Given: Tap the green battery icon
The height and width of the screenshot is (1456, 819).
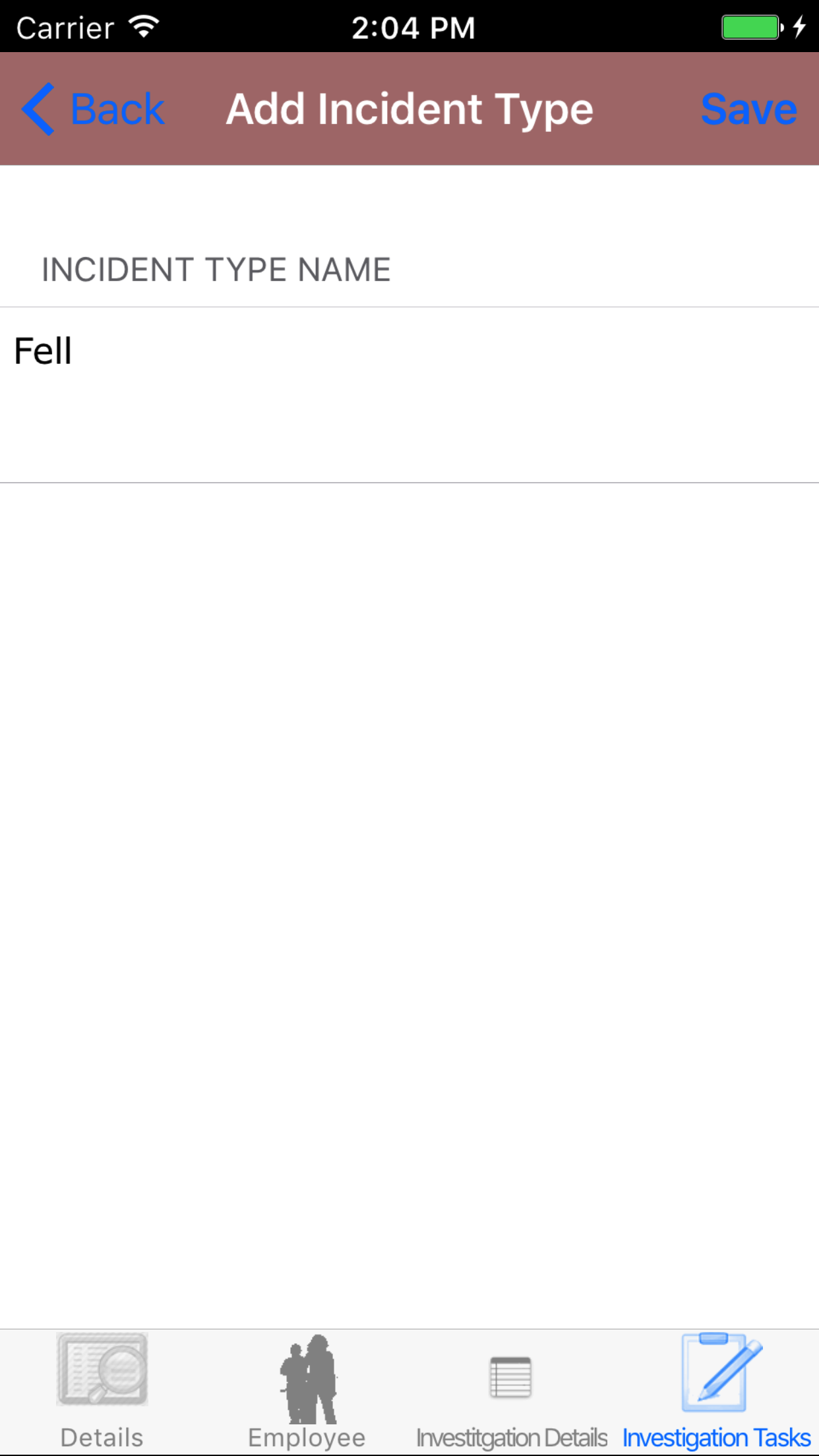Looking at the screenshot, I should (x=752, y=28).
